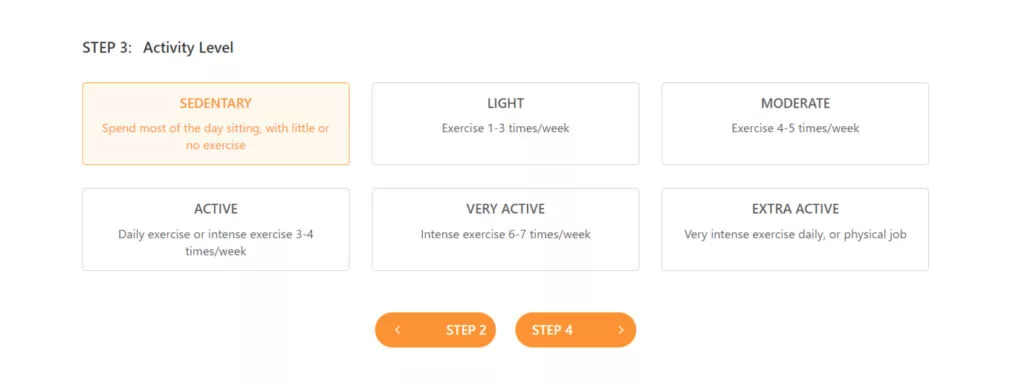Choose the Light activity level option
This screenshot has width=1024, height=386.
(505, 123)
